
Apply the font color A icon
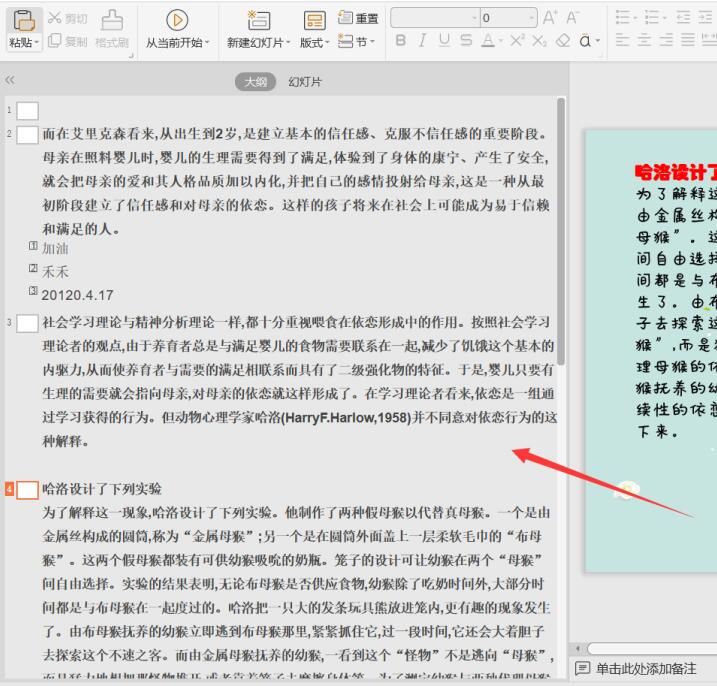coord(488,41)
